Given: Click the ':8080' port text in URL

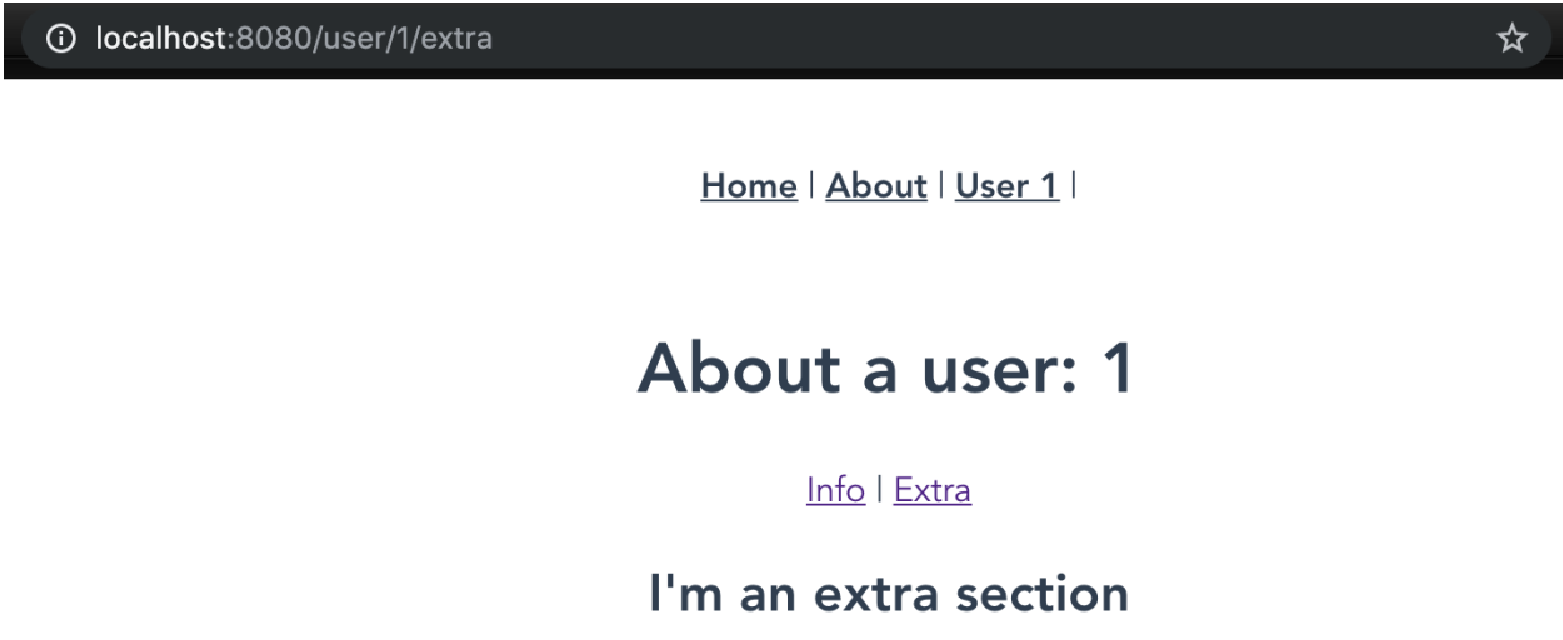Looking at the screenshot, I should (274, 39).
